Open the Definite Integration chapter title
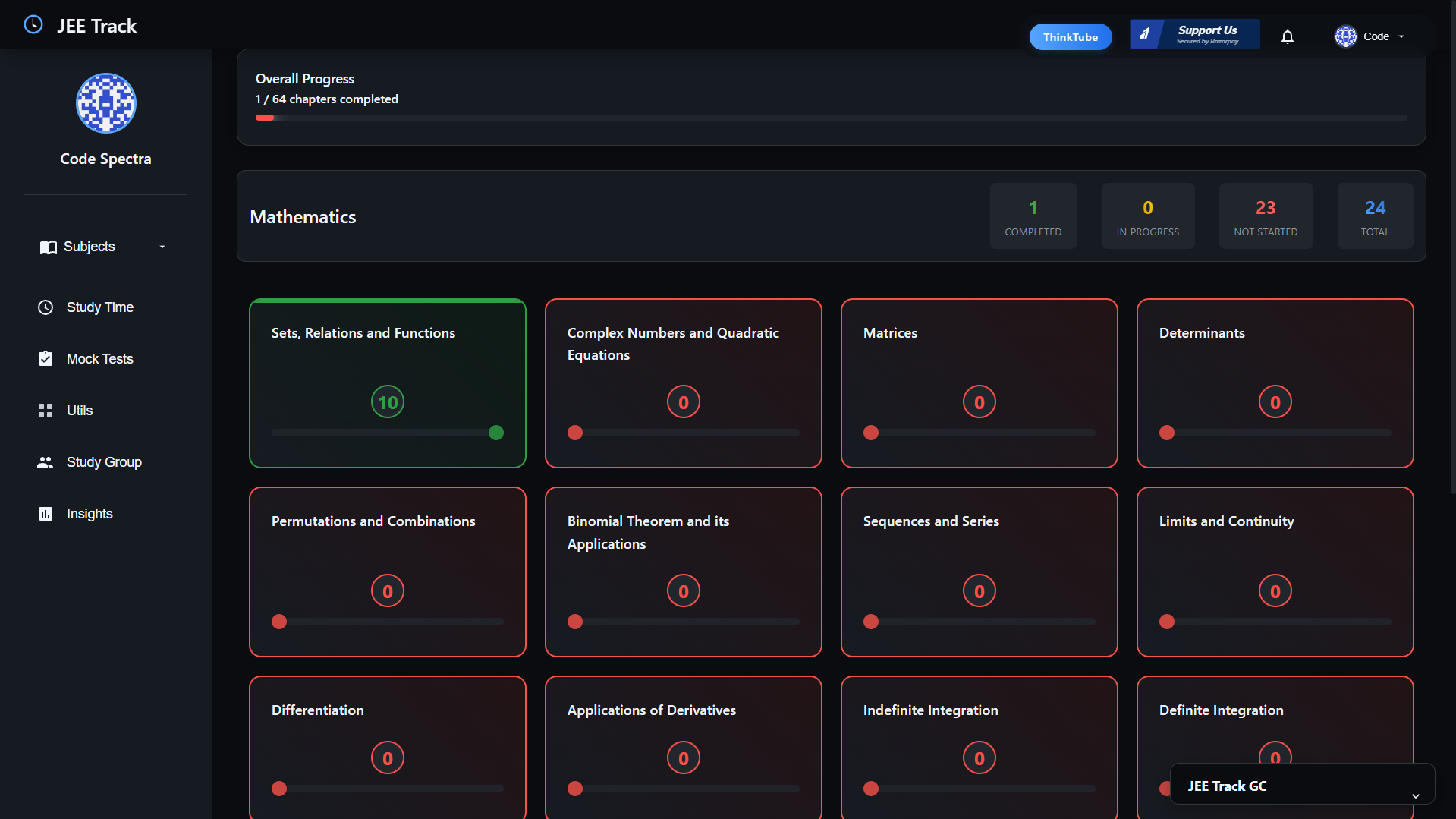Screen dimensions: 1456x819 click(x=1222, y=710)
